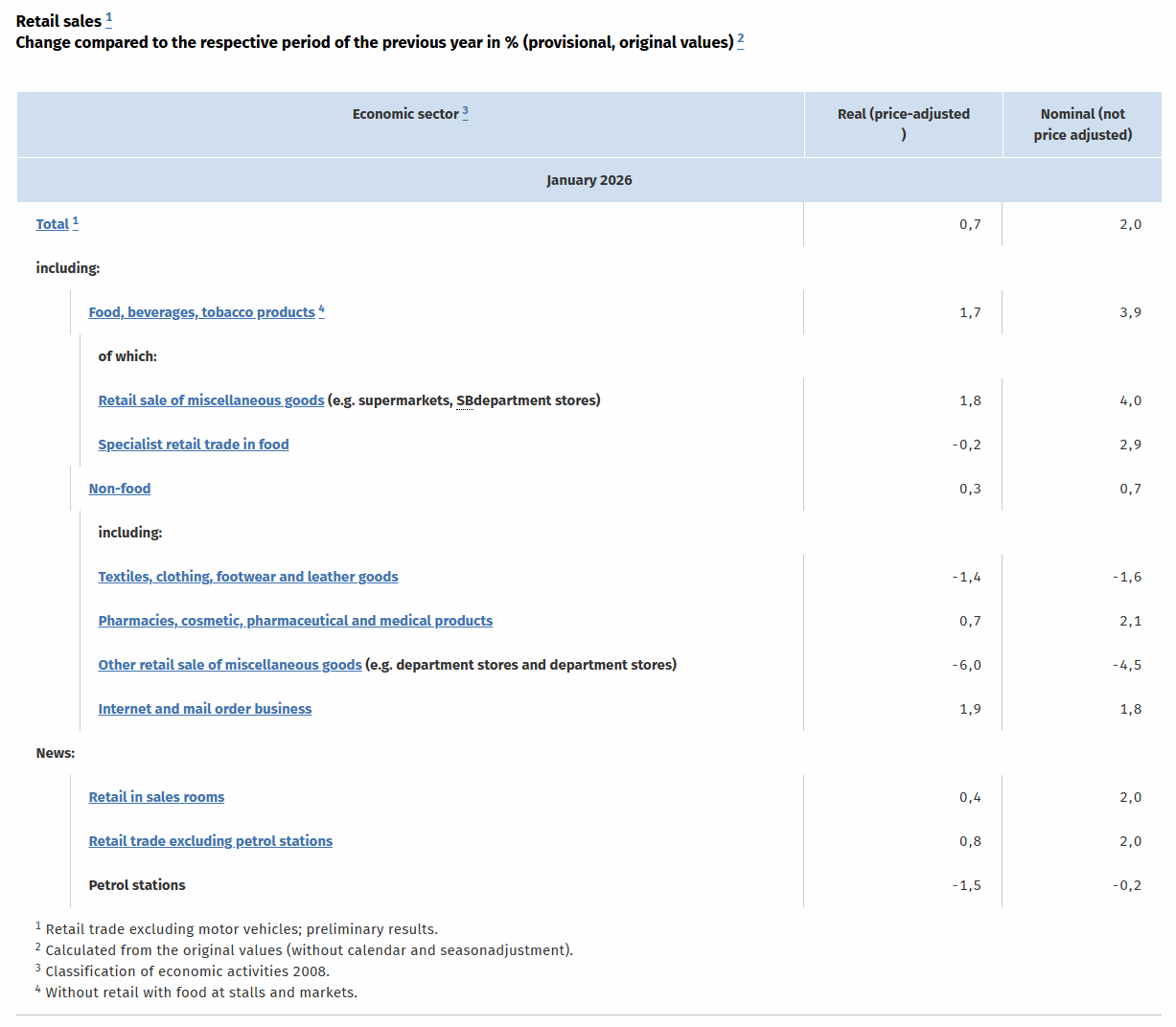This screenshot has width=1176, height=1027.
Task: Click footnote 2 after the provisional values subtitle
Action: point(741,39)
